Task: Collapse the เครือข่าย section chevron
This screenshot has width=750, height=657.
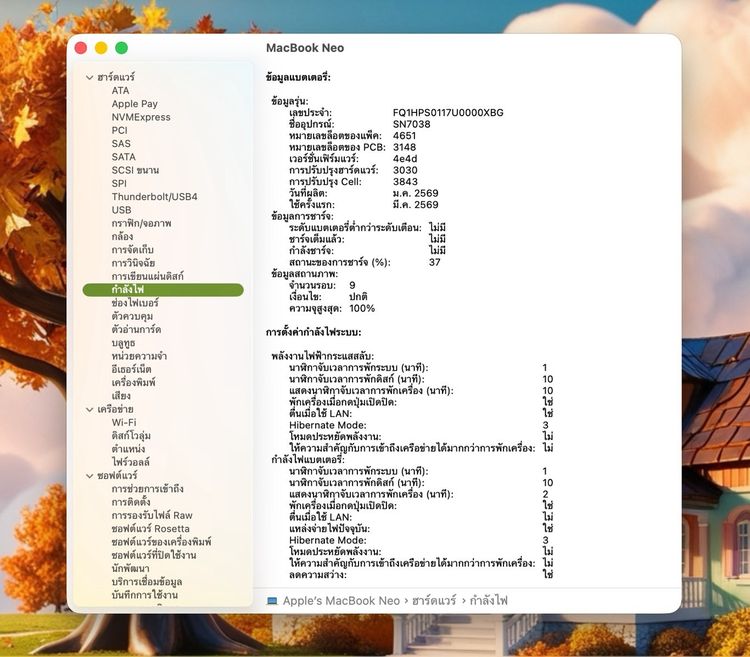Action: tap(89, 410)
